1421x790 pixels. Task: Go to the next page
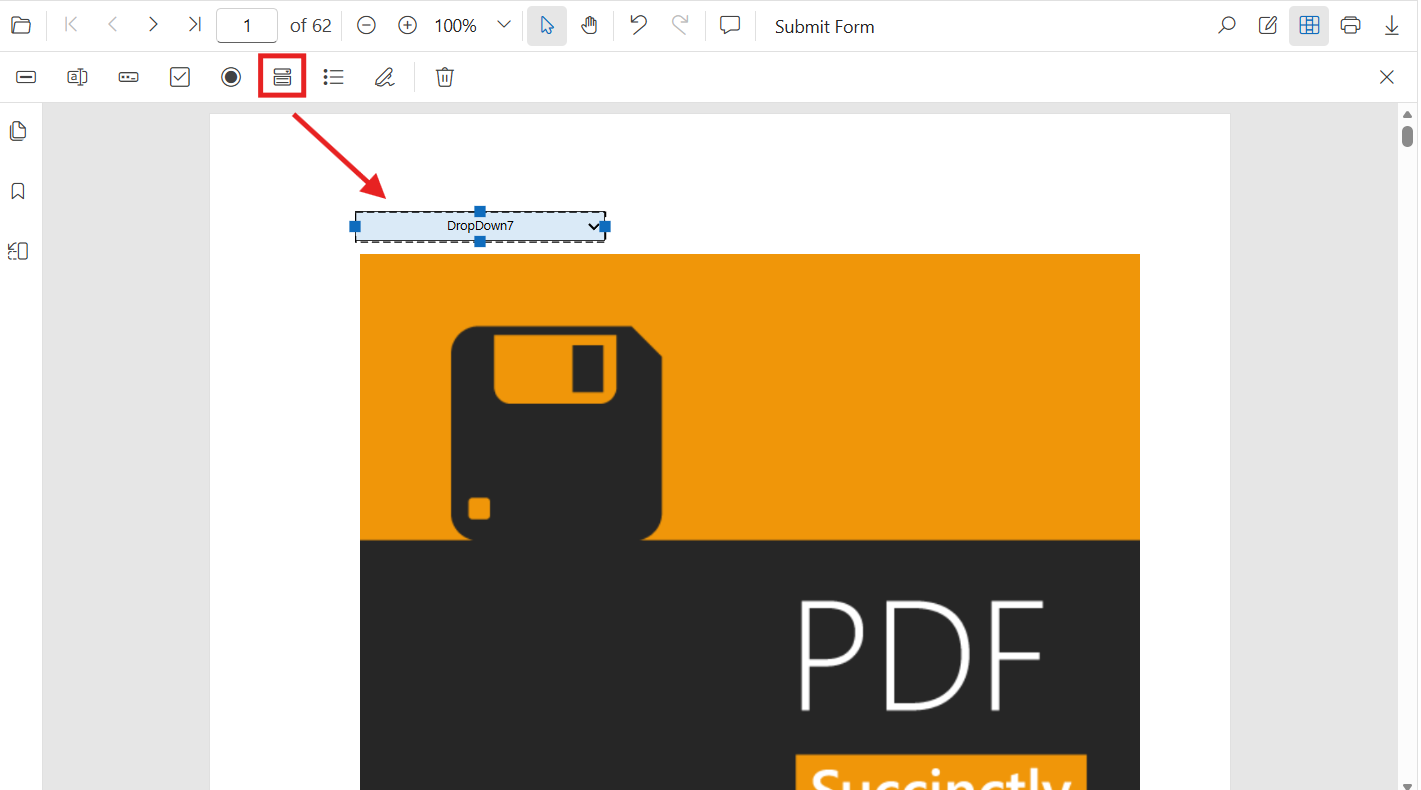(x=153, y=25)
